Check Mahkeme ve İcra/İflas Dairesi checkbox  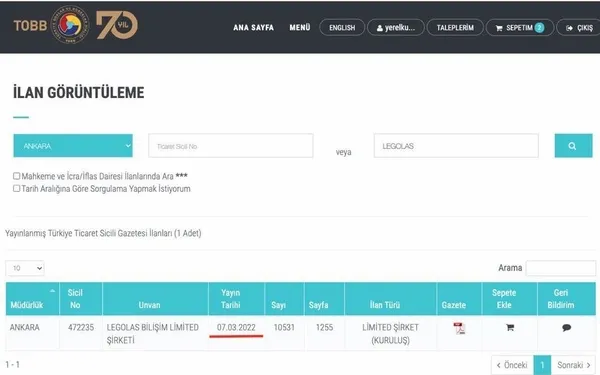[x=16, y=176]
